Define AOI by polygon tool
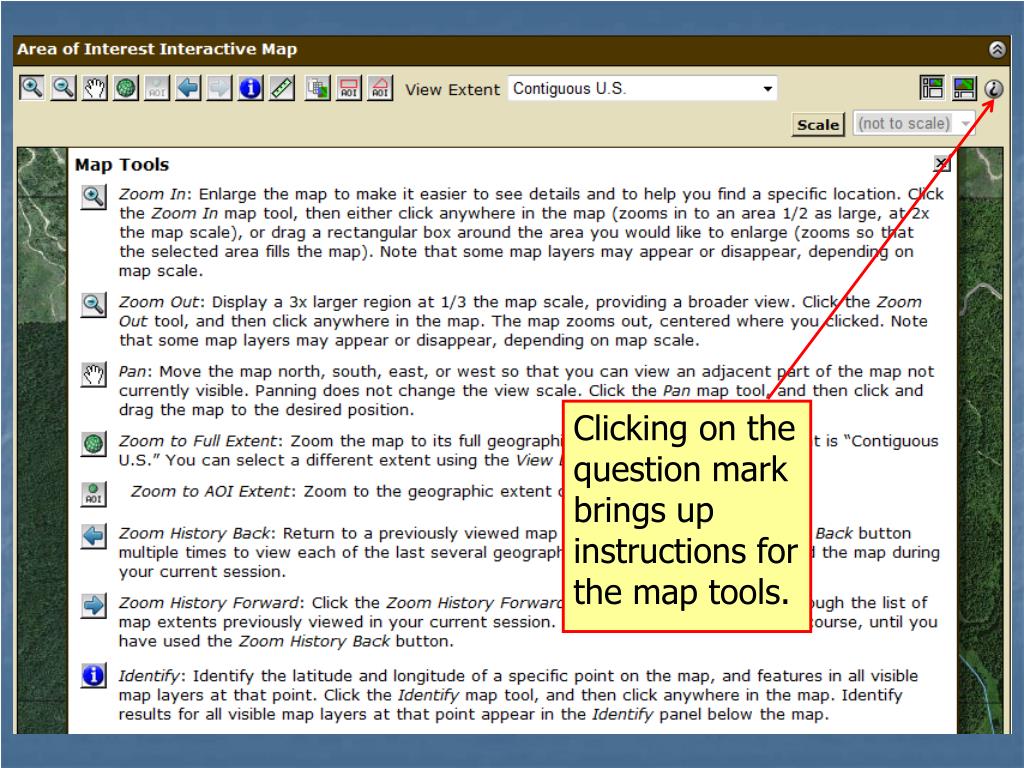 (381, 88)
